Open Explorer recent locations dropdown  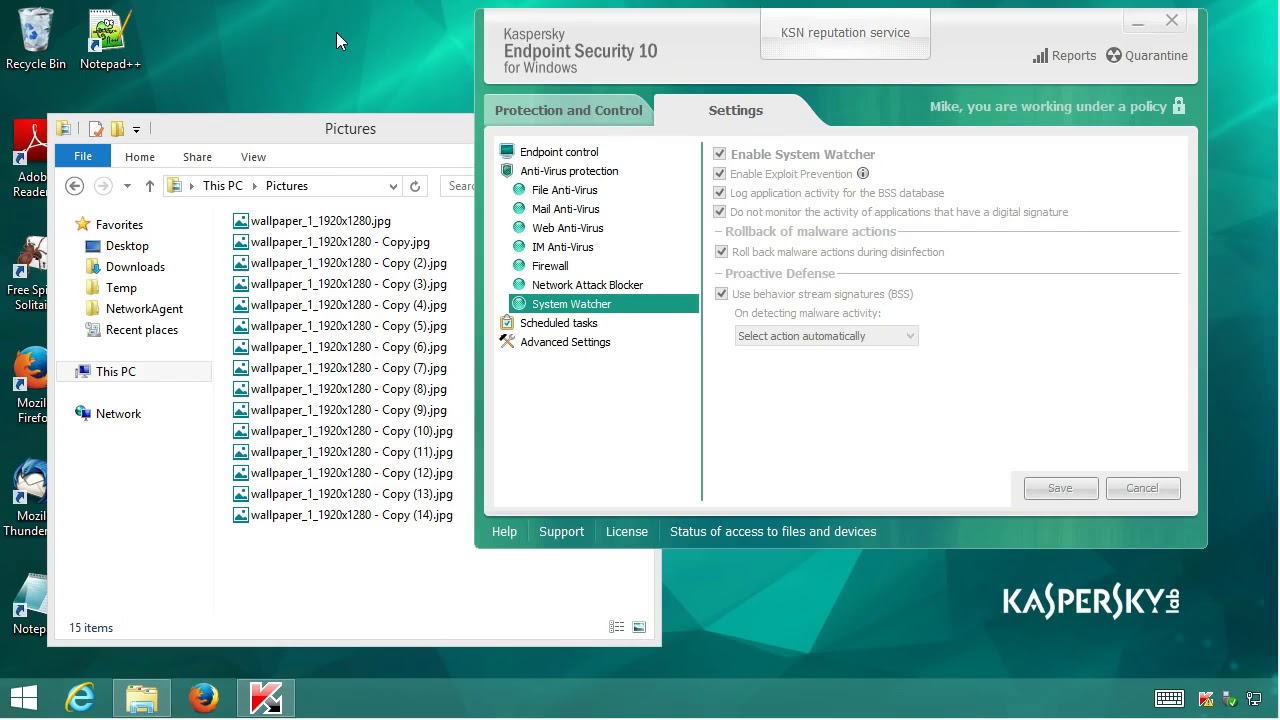(127, 186)
